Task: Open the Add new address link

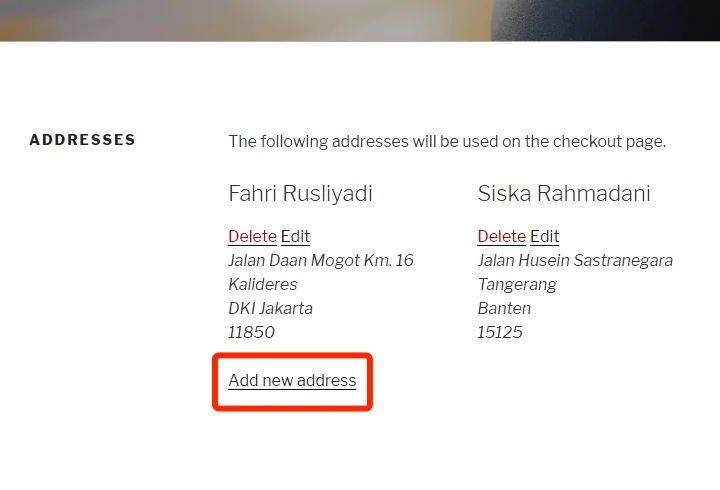Action: 292,380
